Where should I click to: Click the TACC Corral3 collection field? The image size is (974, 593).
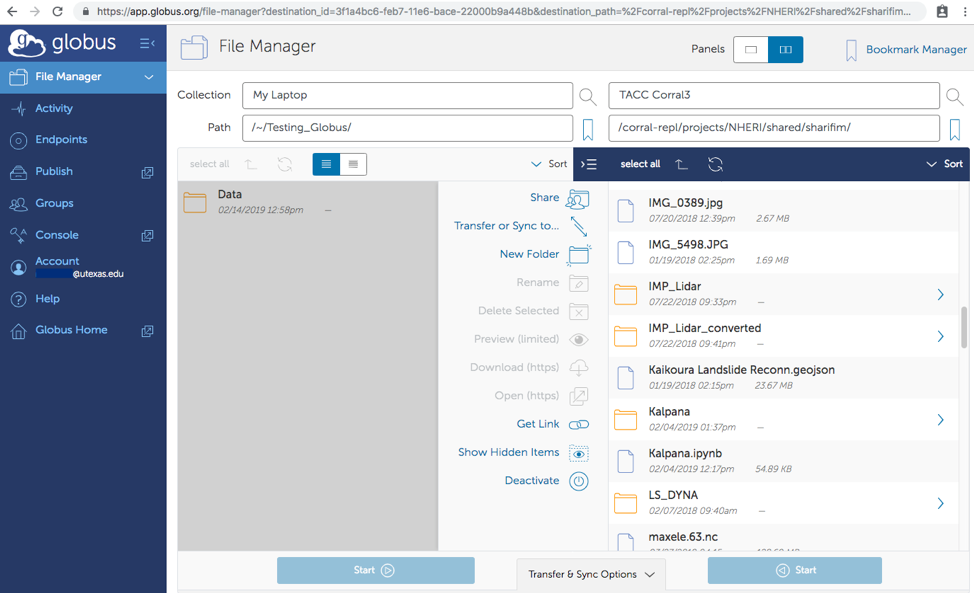tap(774, 96)
